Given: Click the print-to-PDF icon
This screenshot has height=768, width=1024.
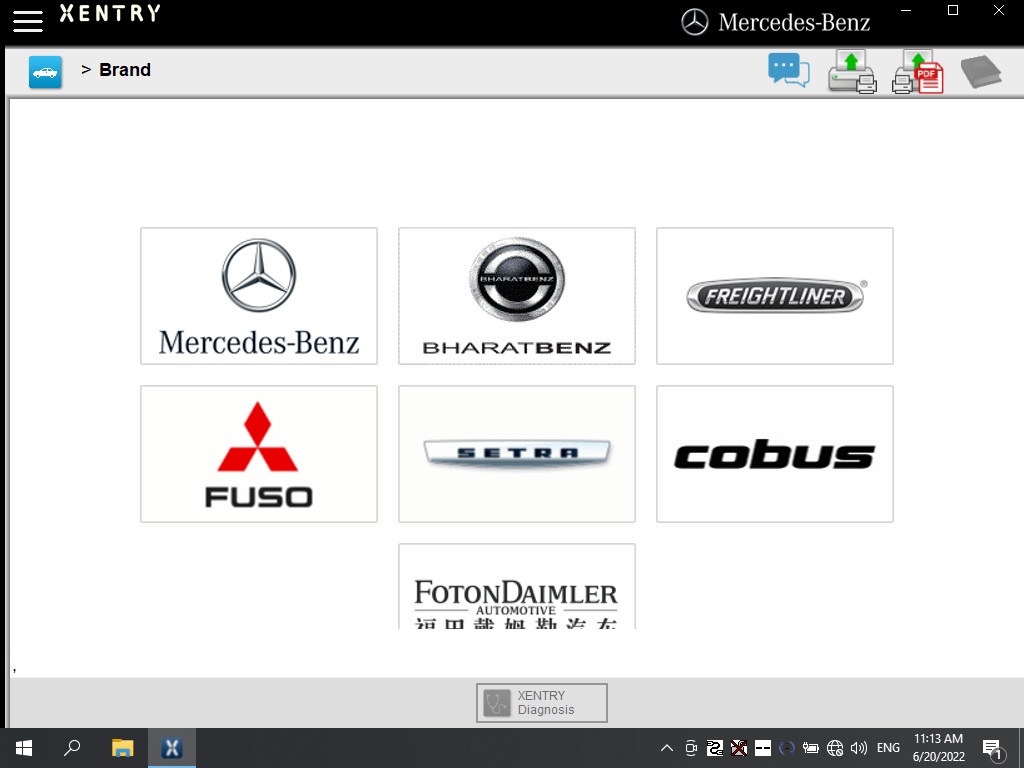Looking at the screenshot, I should pos(918,72).
